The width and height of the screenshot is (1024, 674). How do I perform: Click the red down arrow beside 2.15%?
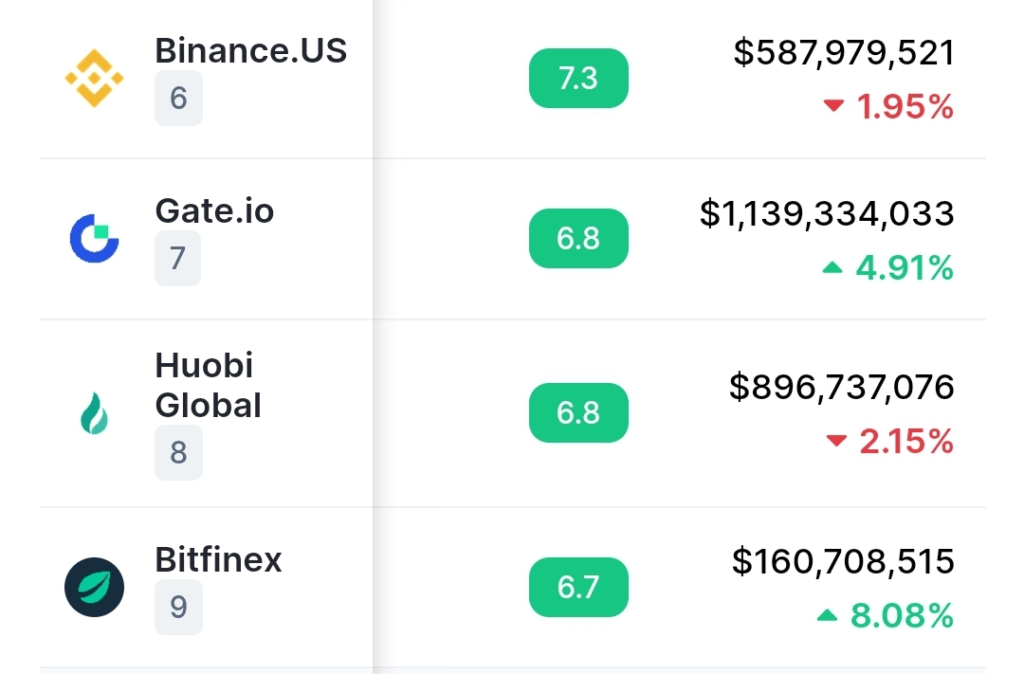tap(837, 441)
